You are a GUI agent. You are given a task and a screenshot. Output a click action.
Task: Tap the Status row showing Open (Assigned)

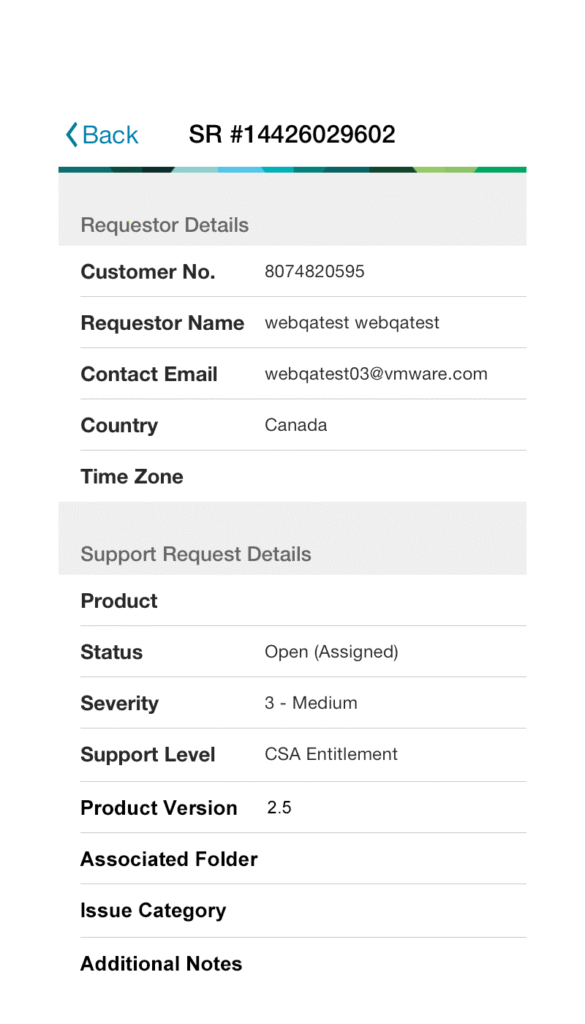[x=292, y=652]
